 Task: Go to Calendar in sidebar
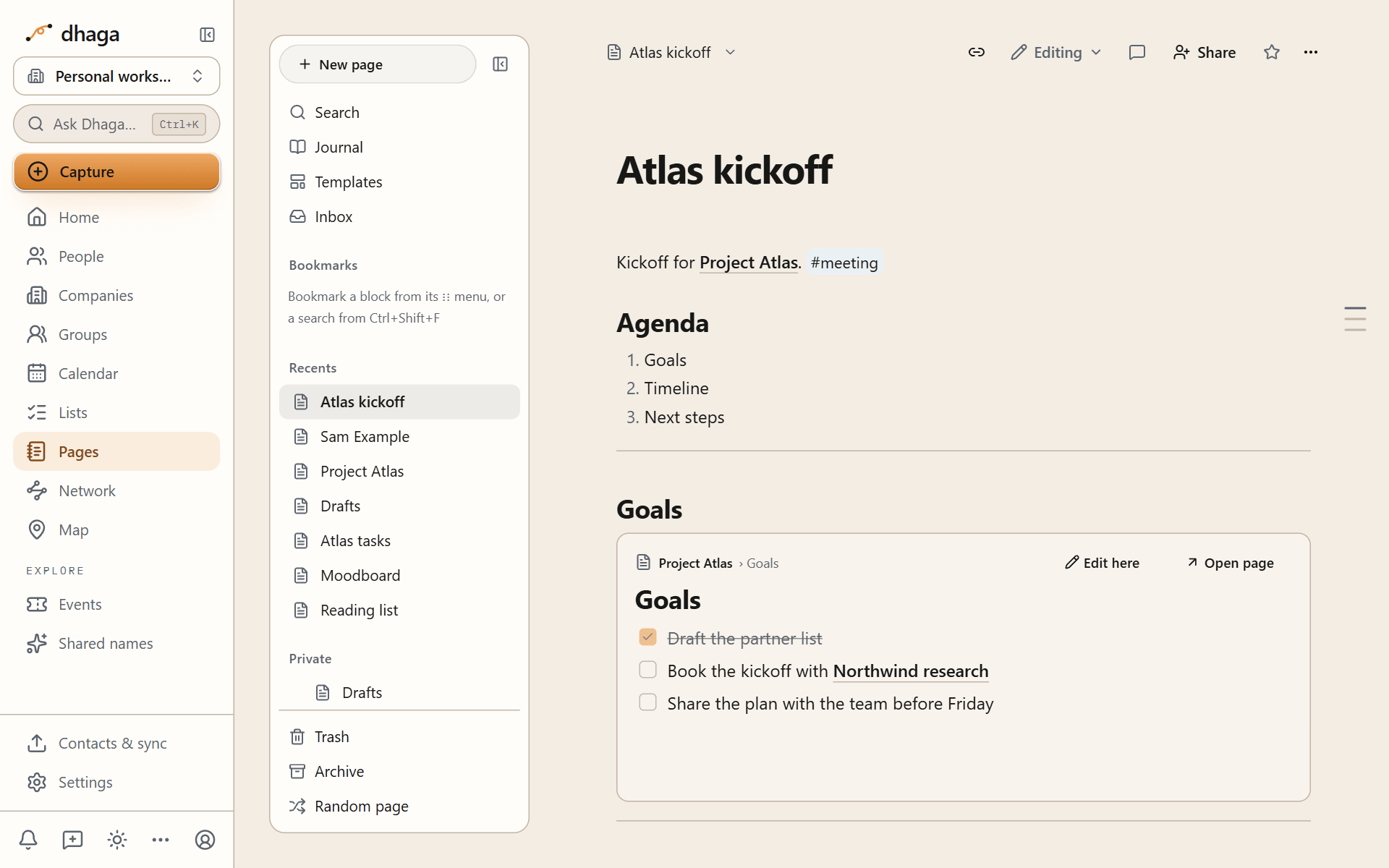point(116,373)
